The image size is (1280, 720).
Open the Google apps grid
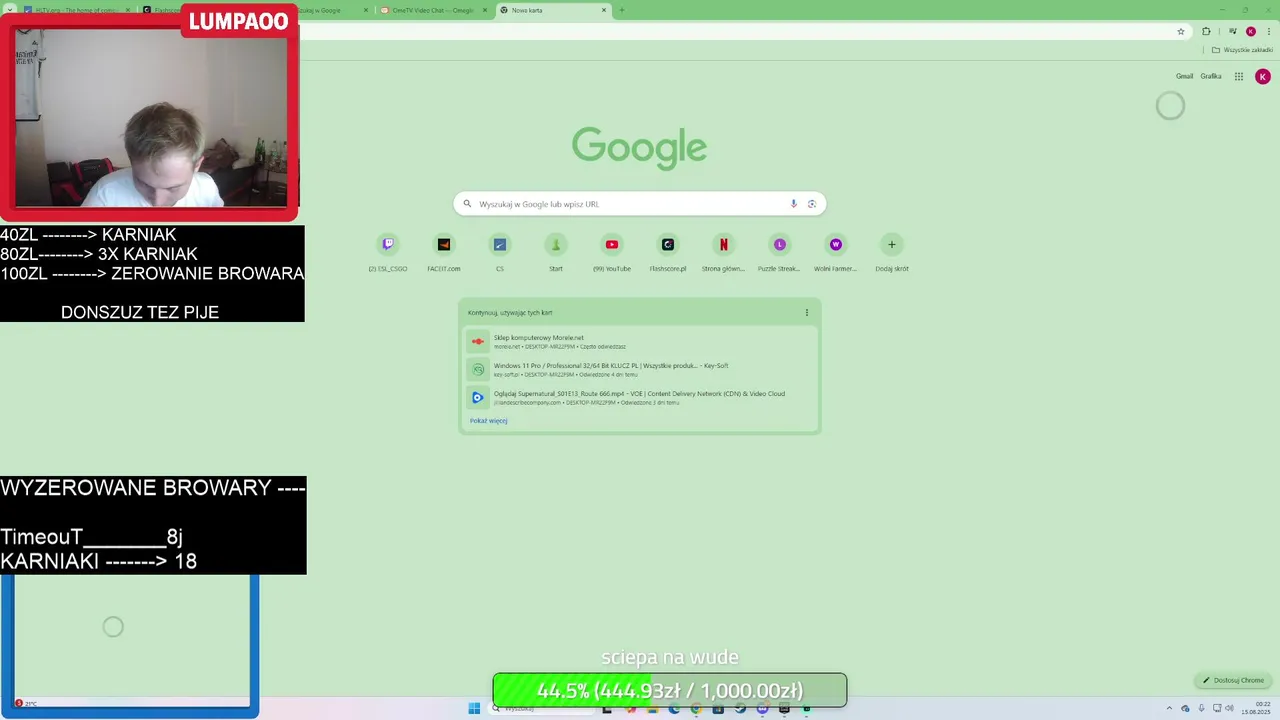coord(1239,76)
